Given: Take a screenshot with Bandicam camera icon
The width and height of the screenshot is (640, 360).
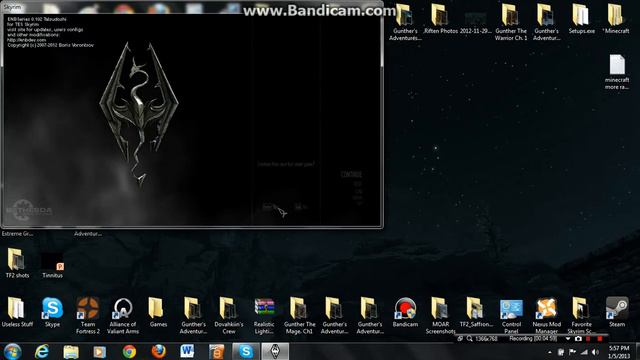Looking at the screenshot, I should [x=578, y=339].
